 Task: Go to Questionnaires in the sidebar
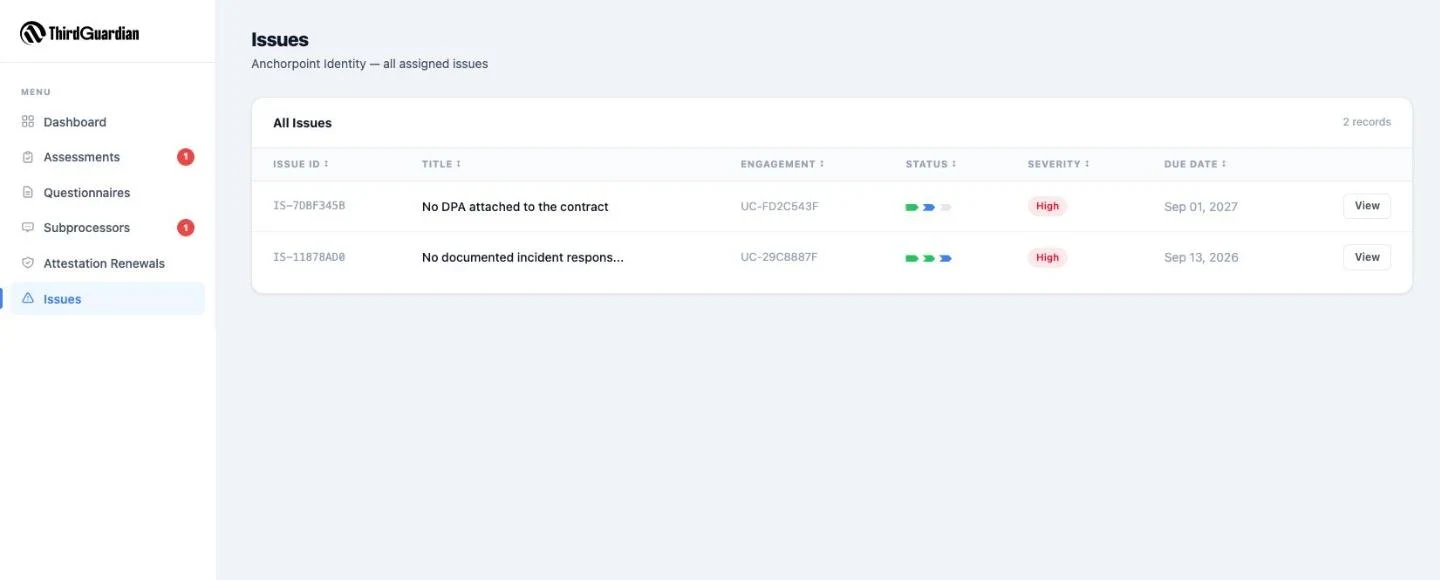click(108, 192)
